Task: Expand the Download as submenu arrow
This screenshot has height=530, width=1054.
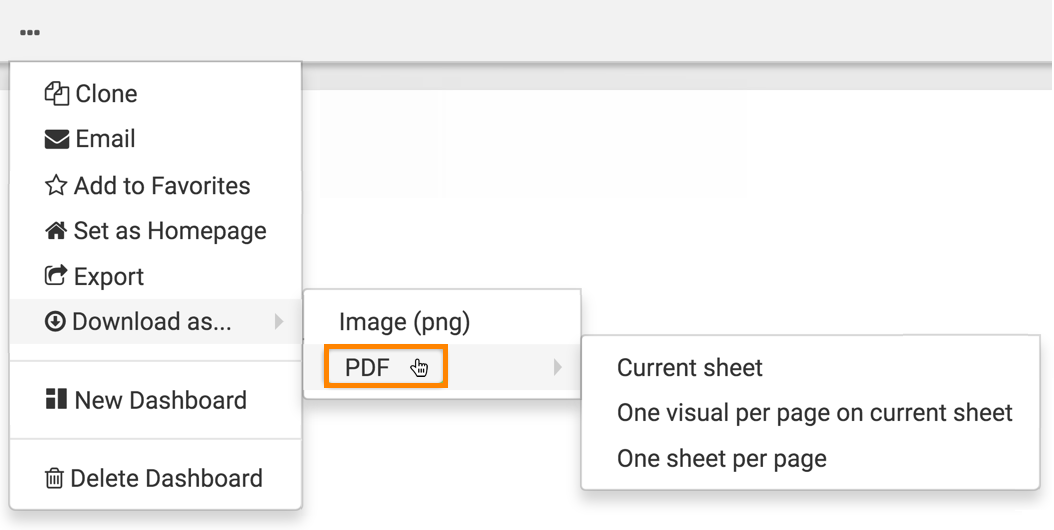Action: pyautogui.click(x=279, y=322)
